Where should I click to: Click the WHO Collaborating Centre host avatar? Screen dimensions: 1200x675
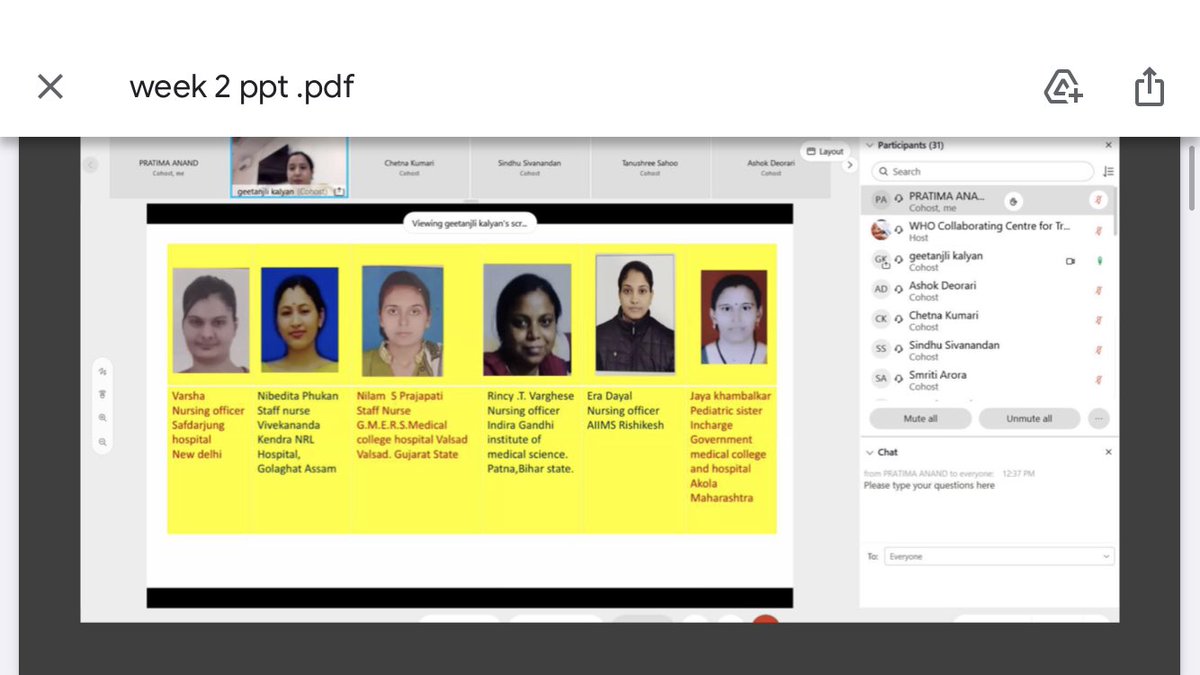pyautogui.click(x=880, y=230)
